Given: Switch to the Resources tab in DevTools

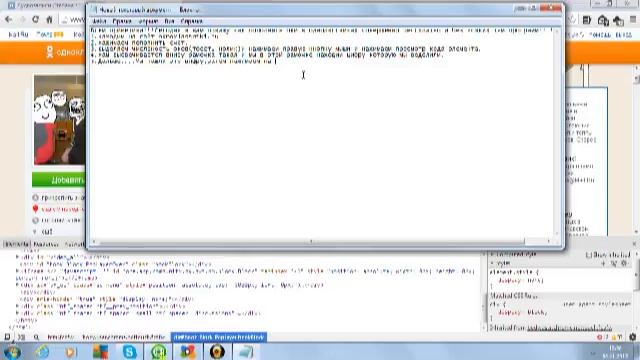Looking at the screenshot, I should pyautogui.click(x=46, y=244).
